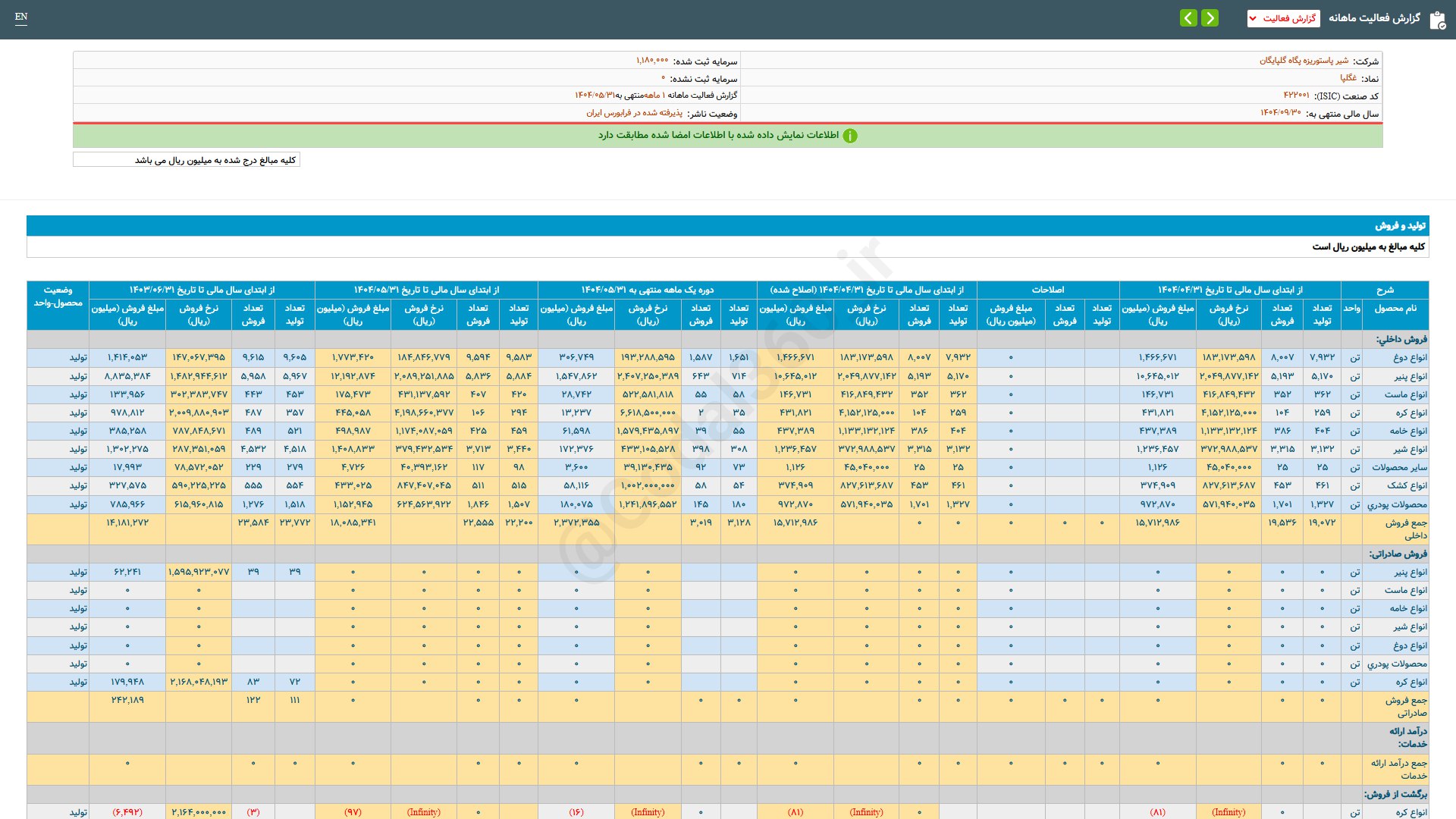This screenshot has height=819, width=1456.
Task: Select fiscal year end date ۱۴۰۴/۰۹/۳۰
Action: tap(1281, 113)
